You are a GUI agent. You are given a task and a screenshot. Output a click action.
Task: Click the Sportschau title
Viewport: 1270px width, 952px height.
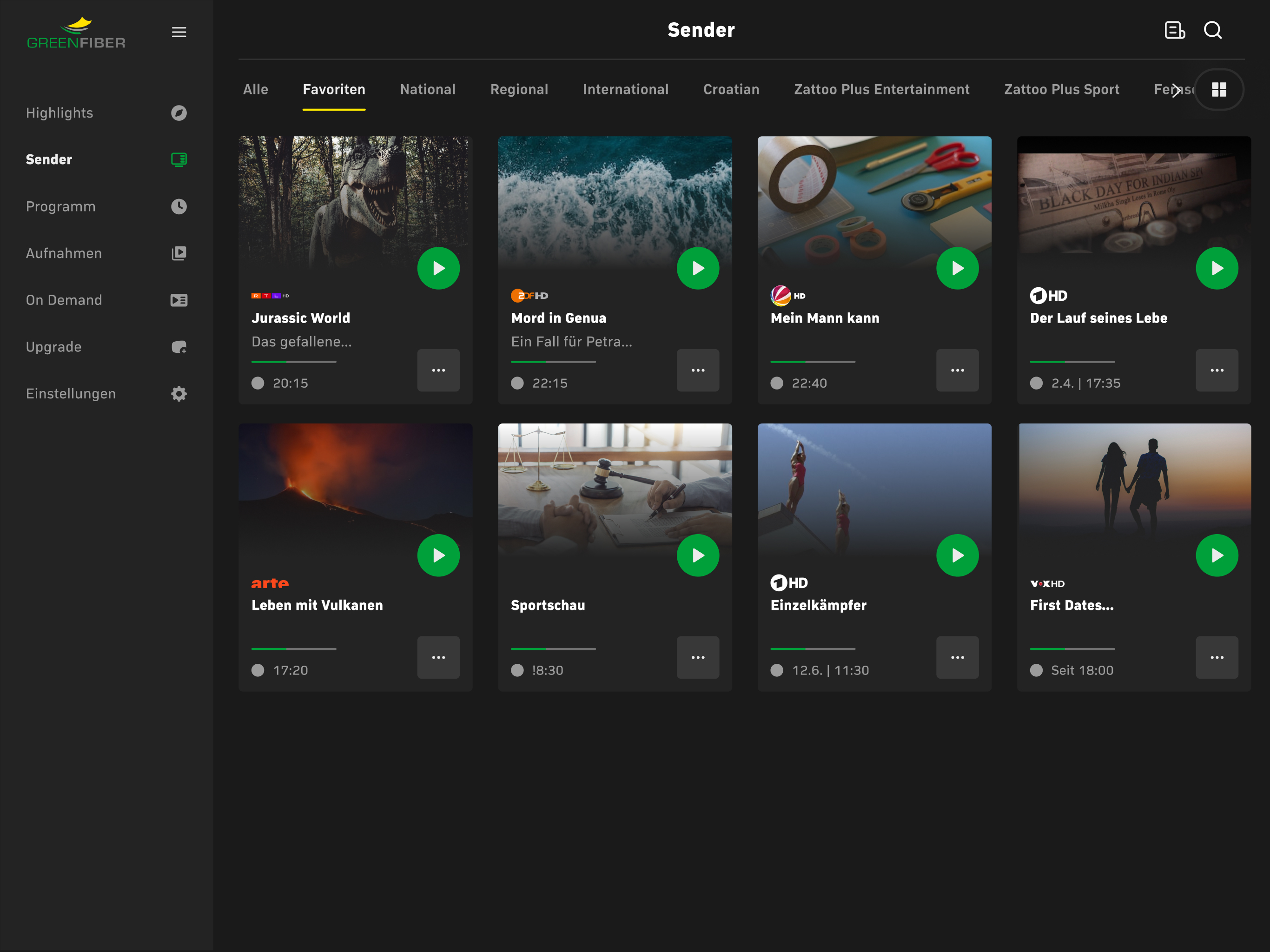point(548,605)
